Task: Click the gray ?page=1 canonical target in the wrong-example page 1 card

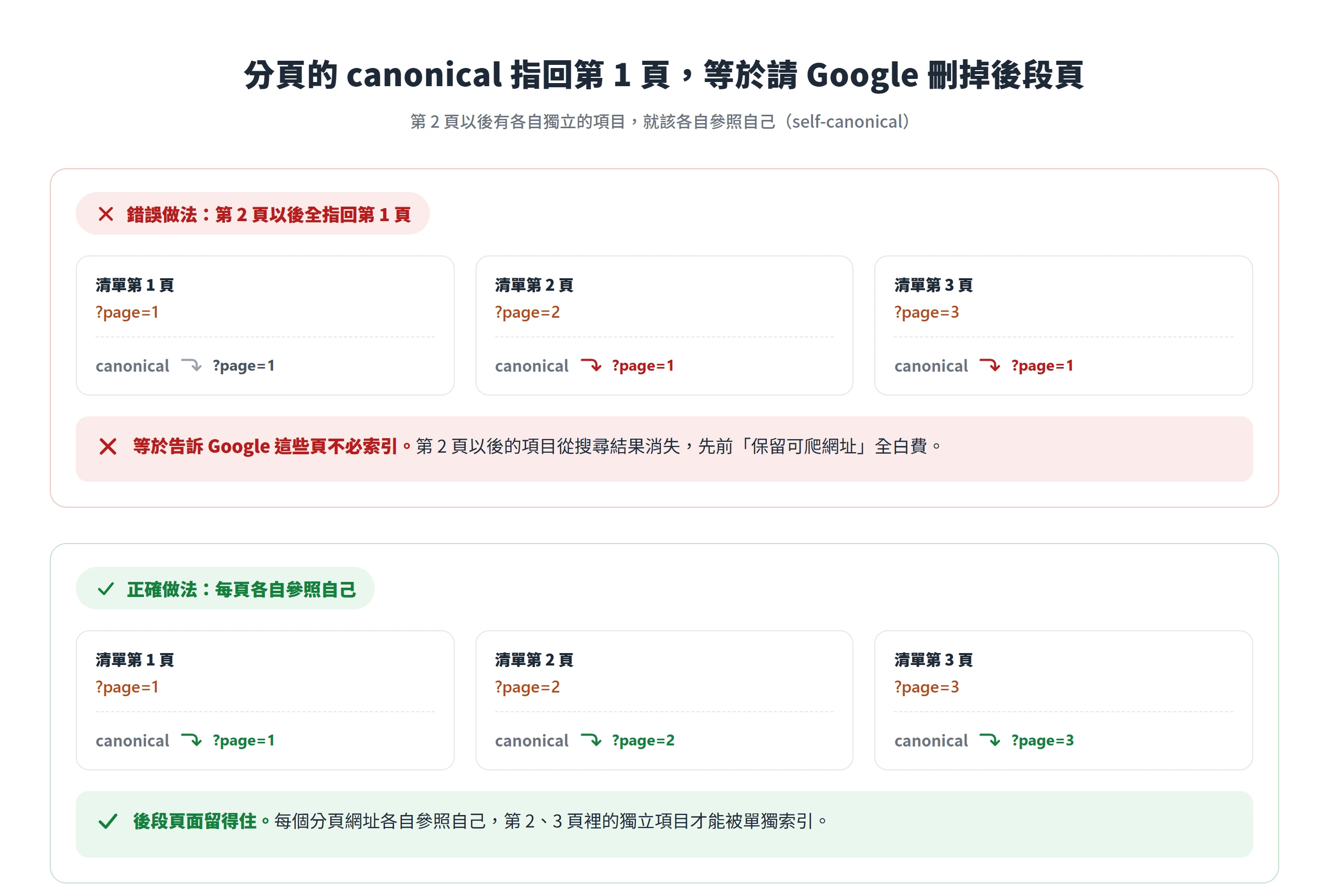Action: click(243, 365)
